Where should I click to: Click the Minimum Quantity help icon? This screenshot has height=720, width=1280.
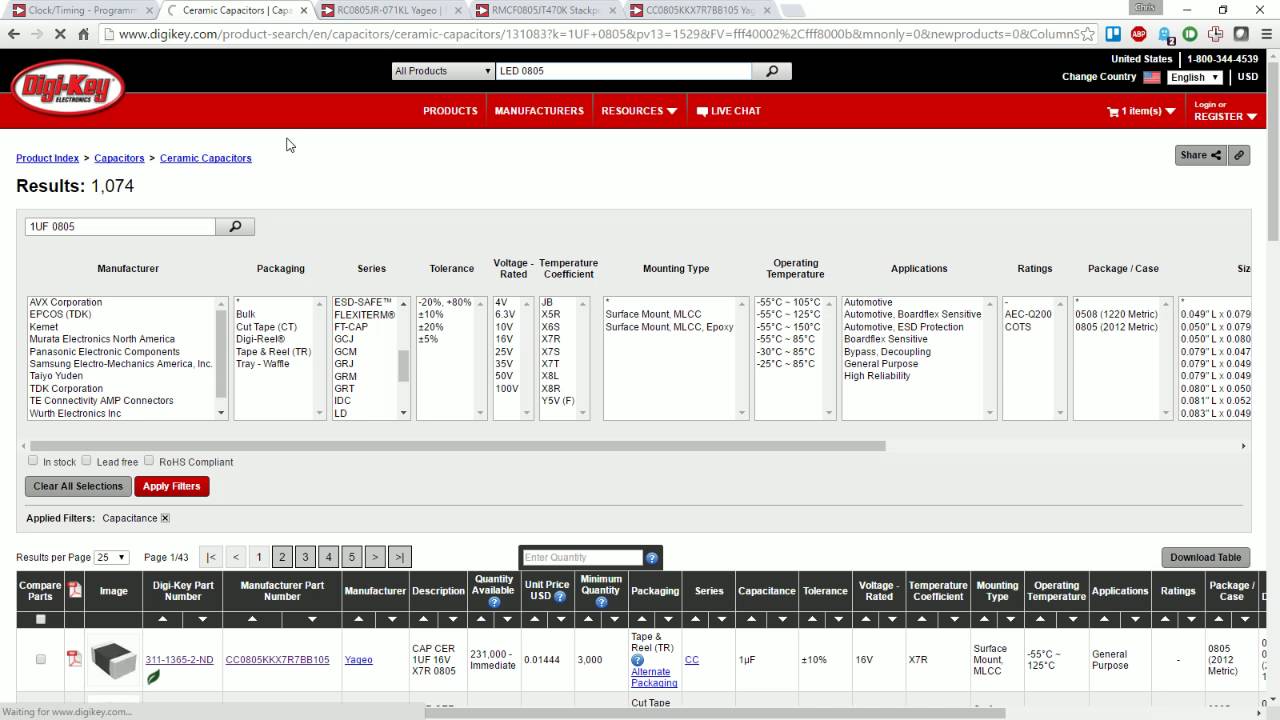[601, 603]
